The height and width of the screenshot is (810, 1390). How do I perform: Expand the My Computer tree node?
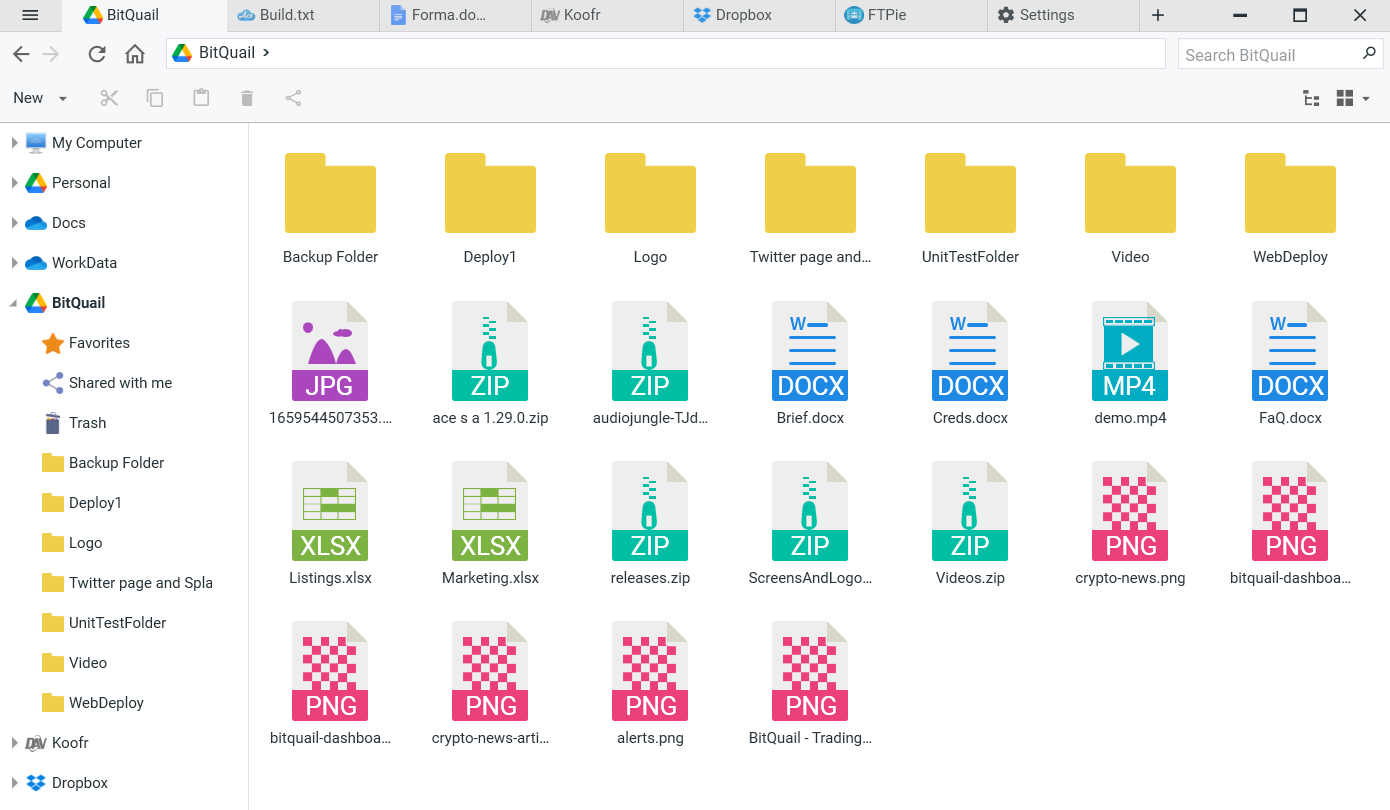[x=14, y=143]
